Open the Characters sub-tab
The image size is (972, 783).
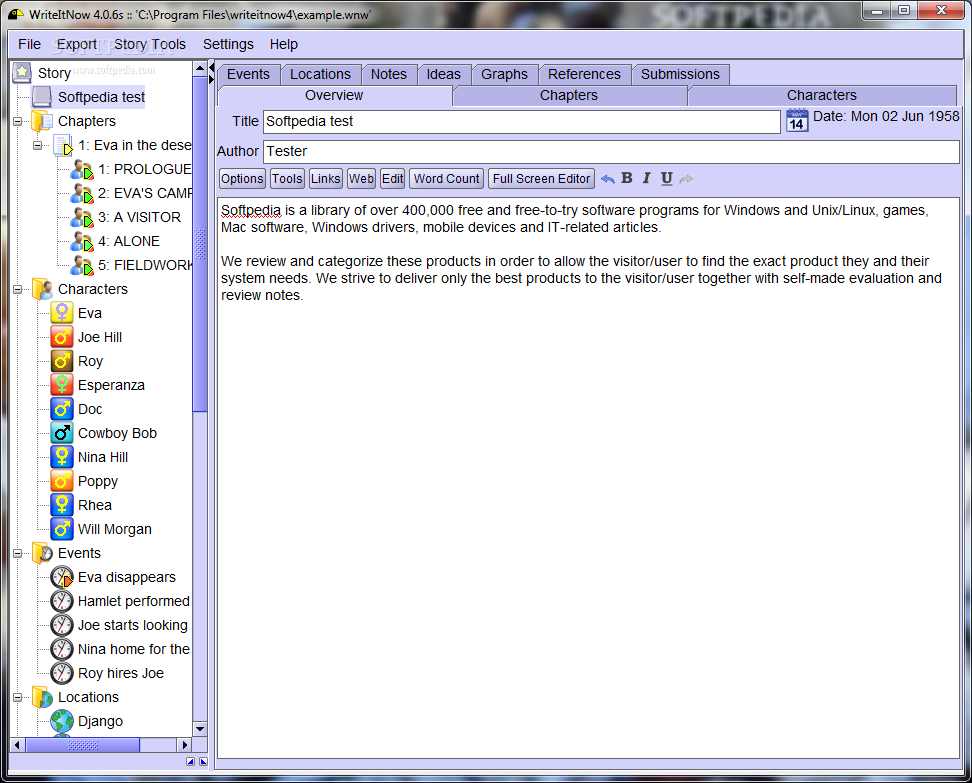coord(821,95)
